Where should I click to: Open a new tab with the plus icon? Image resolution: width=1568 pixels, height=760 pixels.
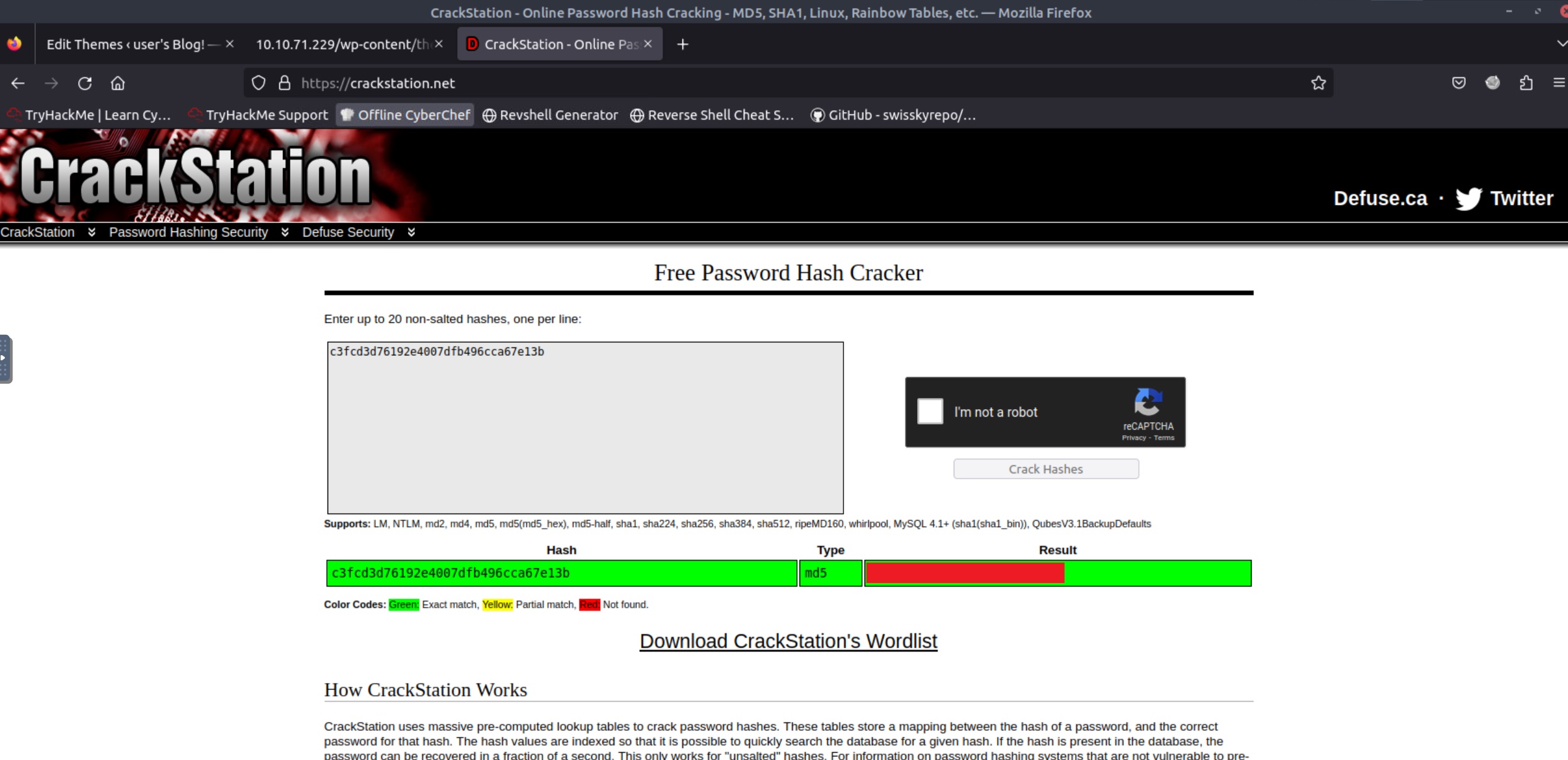coord(682,44)
